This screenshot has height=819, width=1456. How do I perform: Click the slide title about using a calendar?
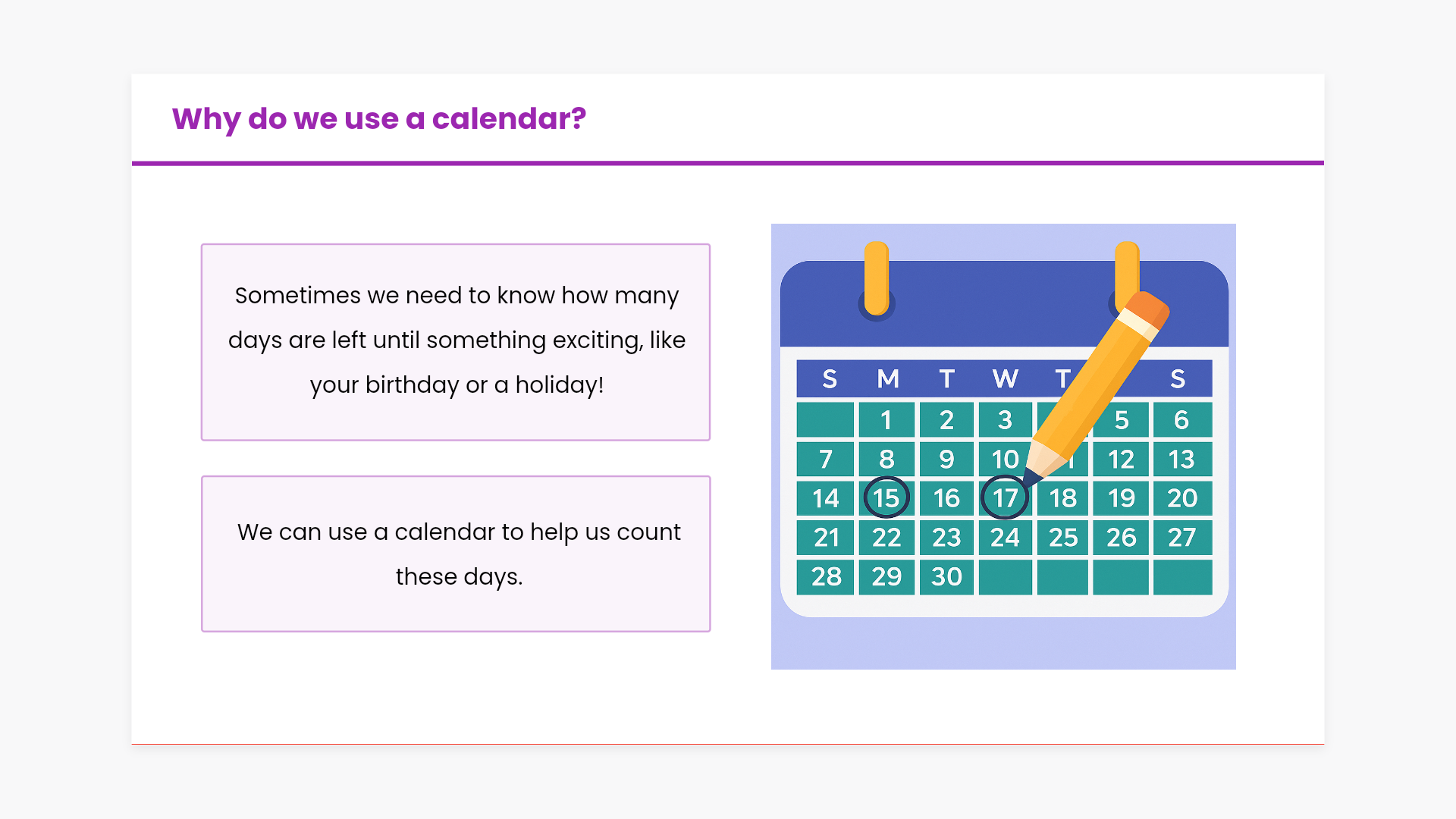[x=379, y=119]
